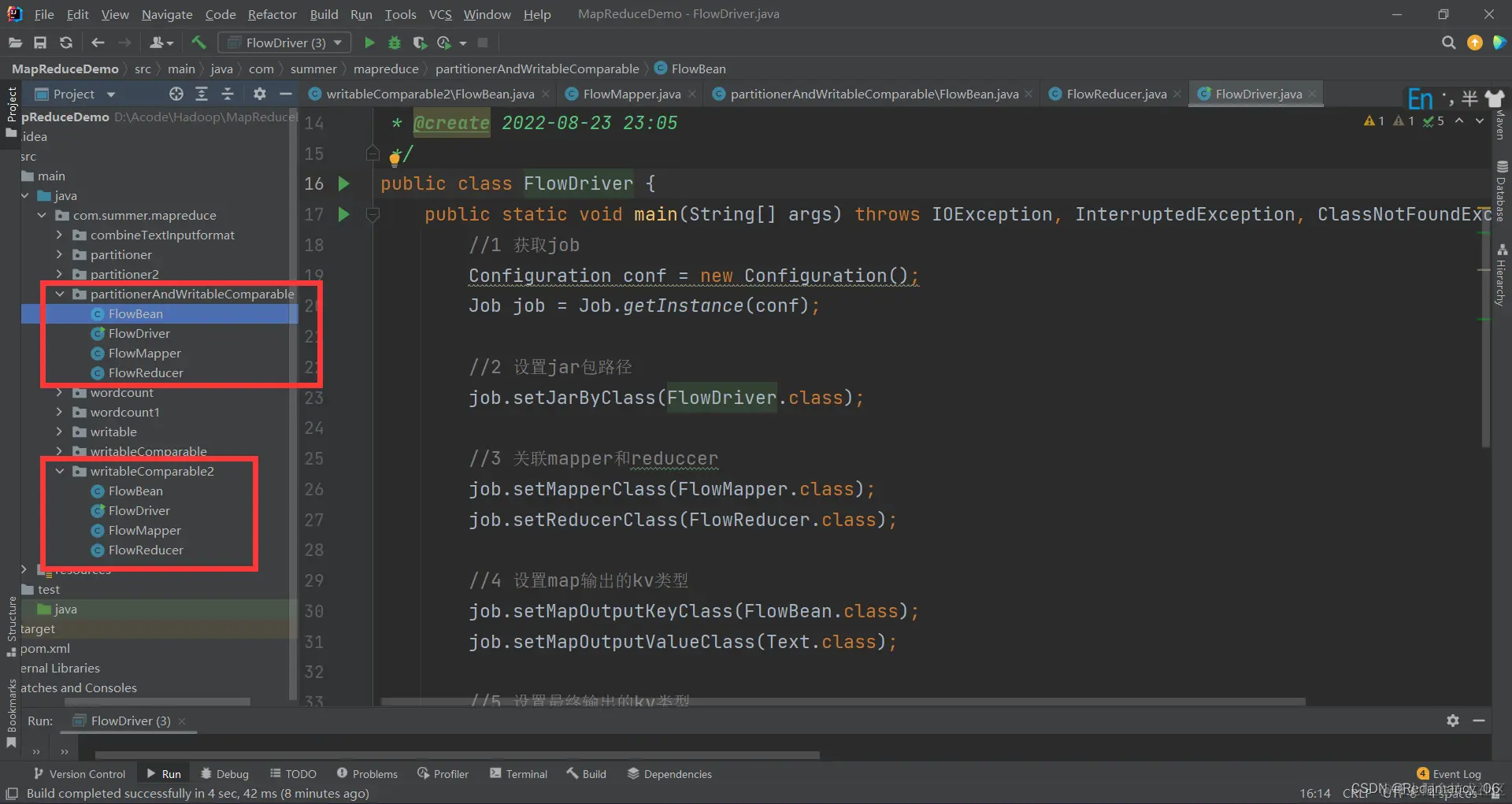The width and height of the screenshot is (1512, 804).
Task: Open the FlowDriver (3) run configuration dropdown
Action: (x=284, y=43)
